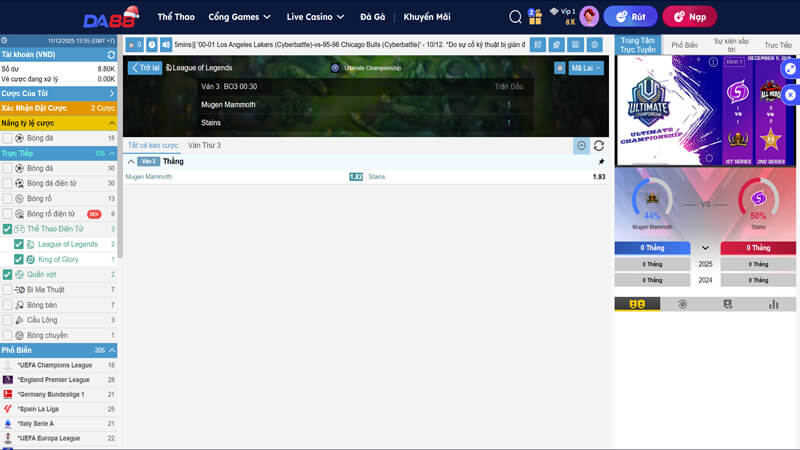Tick the Bóng đá checkbox under Nâng tỷ lệ cược
800x450 pixels.
coord(7,138)
